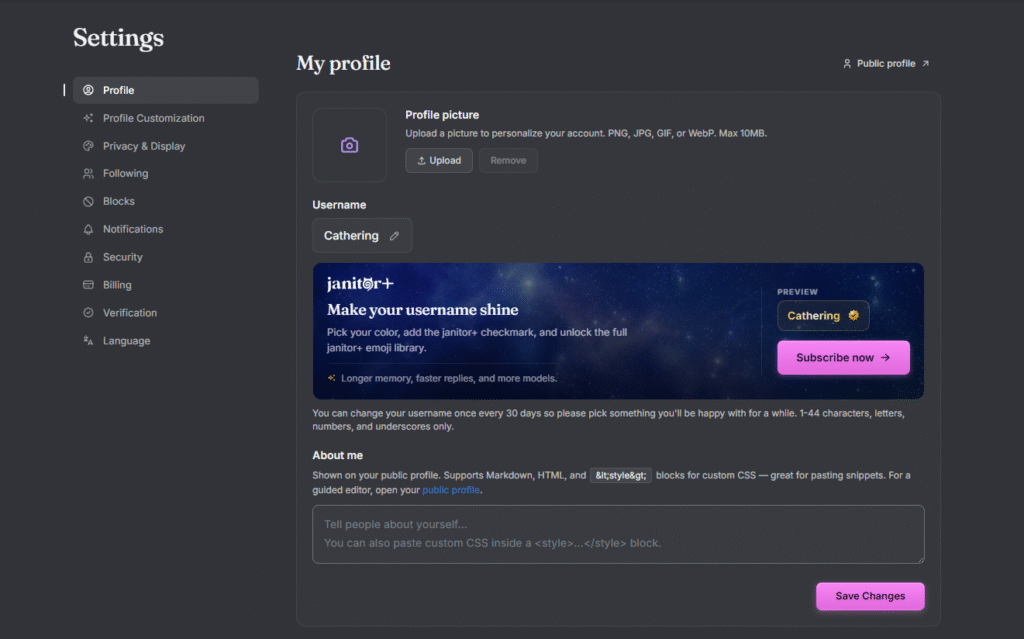Click the Privacy & Display palette icon
Screen dimensions: 1024x639
88,146
